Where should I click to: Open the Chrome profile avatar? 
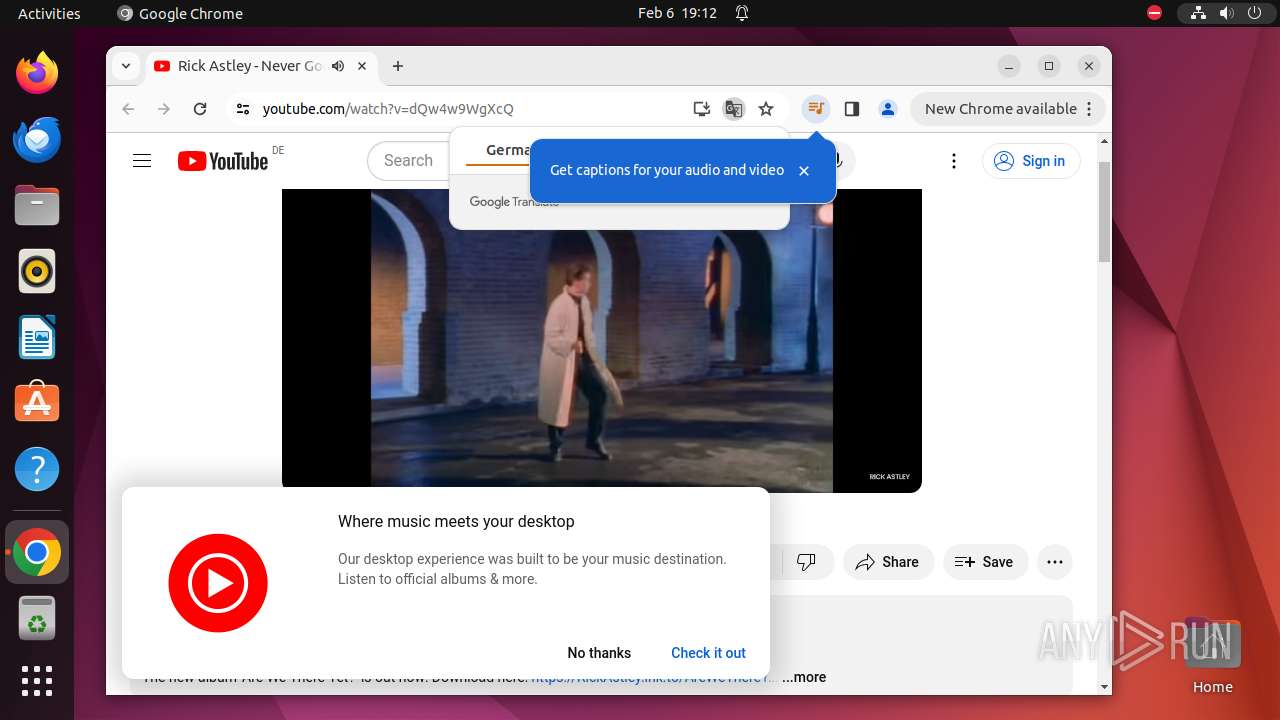point(888,109)
